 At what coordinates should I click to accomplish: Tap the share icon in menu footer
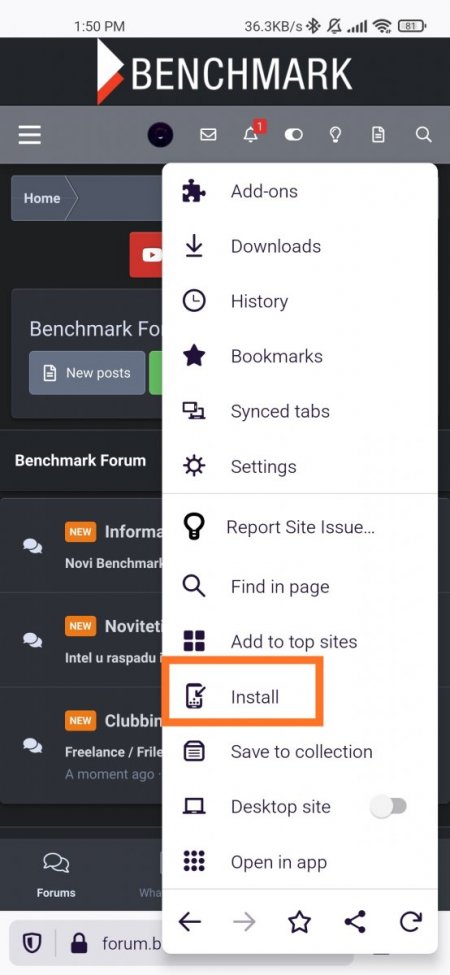(x=355, y=922)
